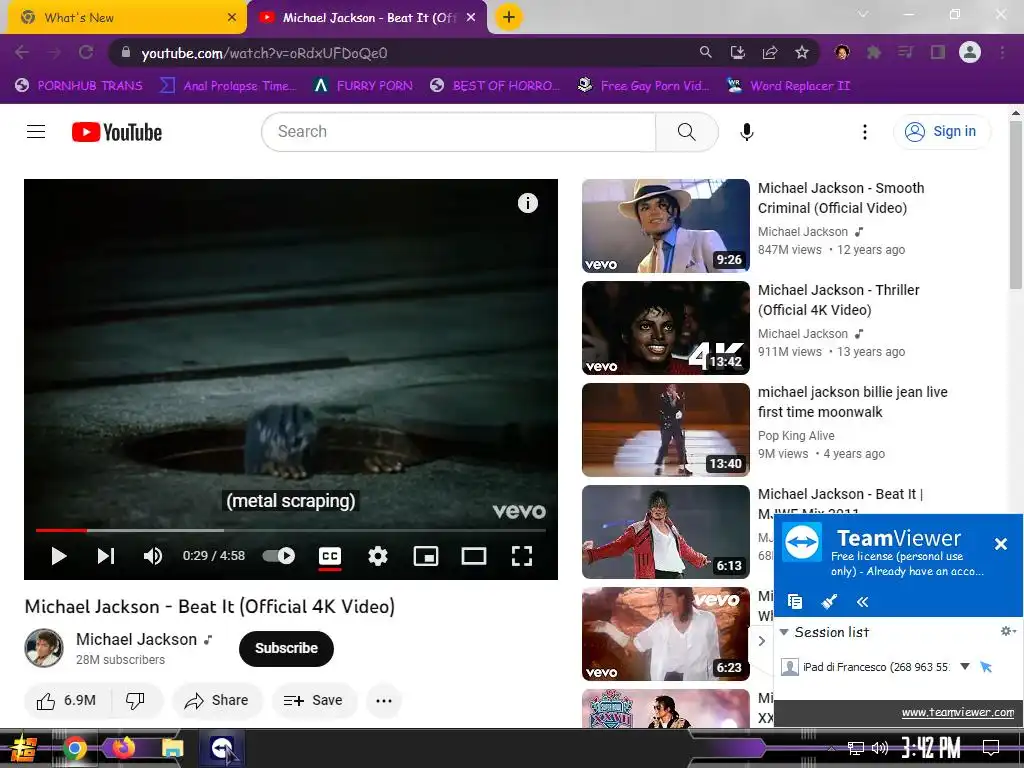Switch to theater mode icon

coord(473,556)
